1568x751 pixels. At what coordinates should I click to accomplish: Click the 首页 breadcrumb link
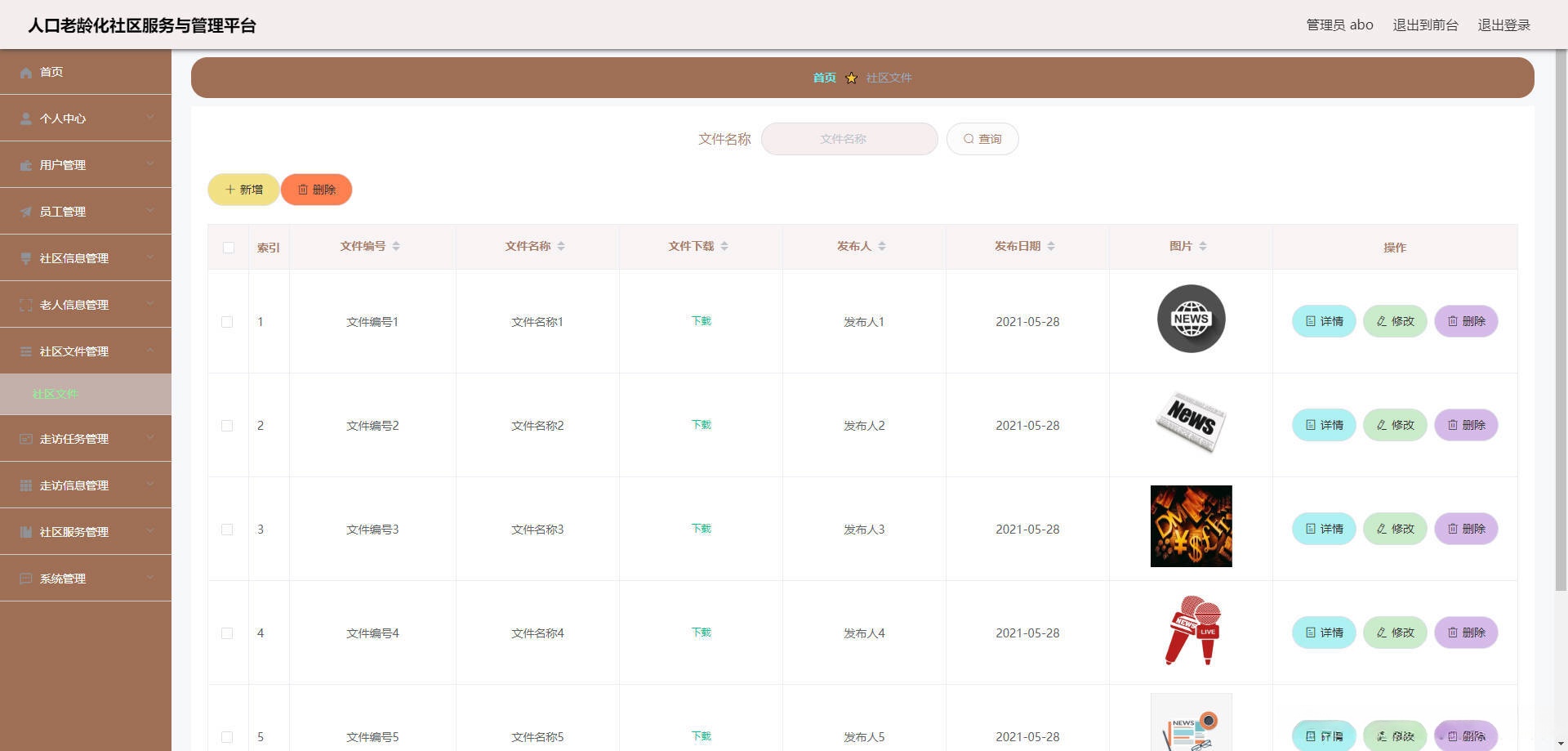(824, 78)
